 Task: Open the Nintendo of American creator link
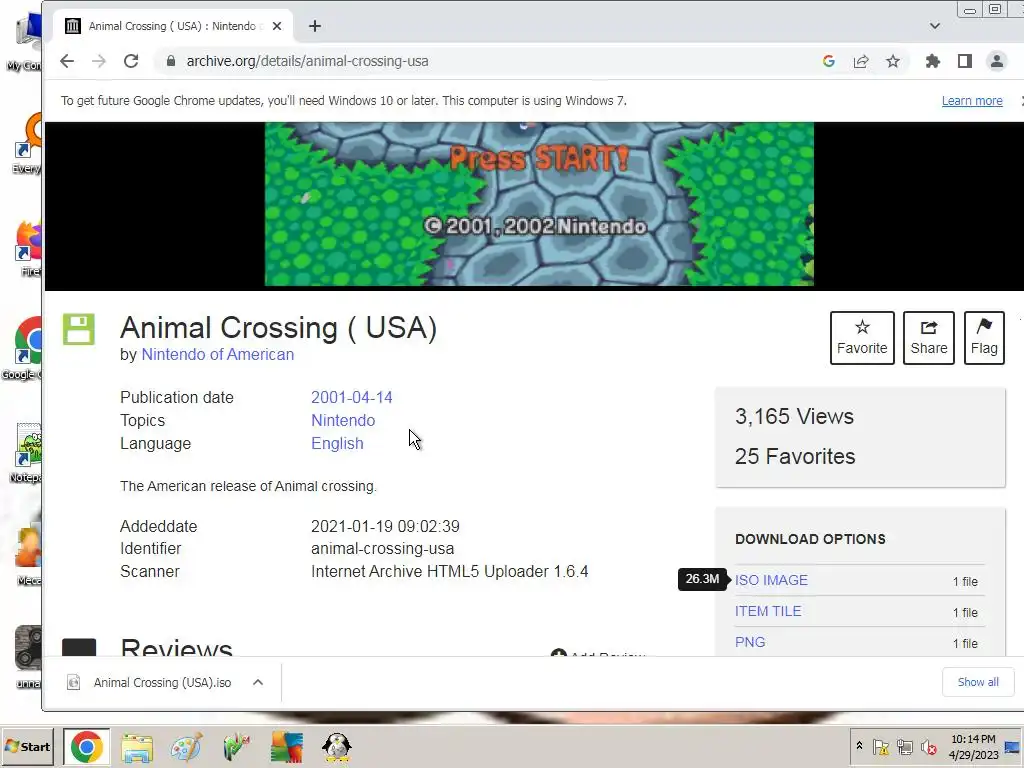[x=217, y=354]
